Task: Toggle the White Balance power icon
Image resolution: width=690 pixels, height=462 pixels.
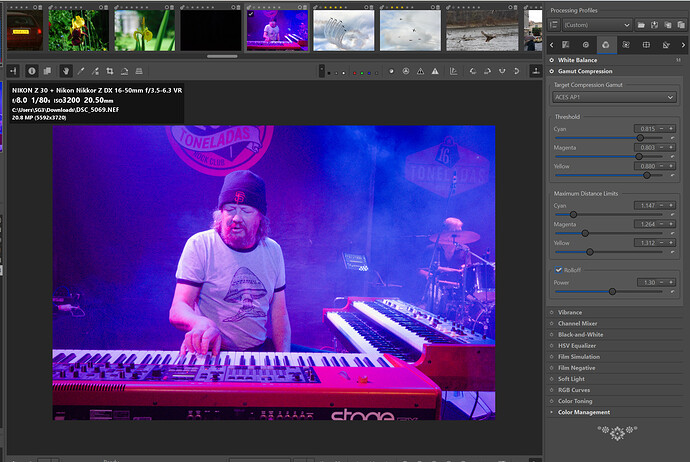Action: click(551, 61)
